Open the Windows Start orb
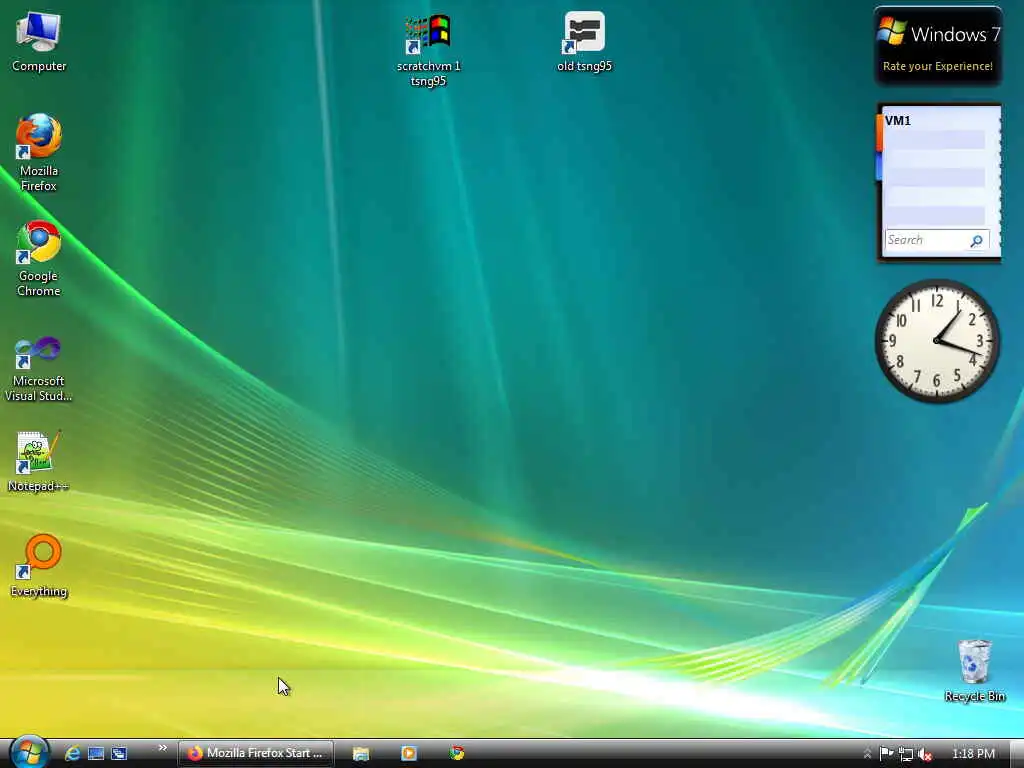Image resolution: width=1024 pixels, height=768 pixels. [29, 752]
